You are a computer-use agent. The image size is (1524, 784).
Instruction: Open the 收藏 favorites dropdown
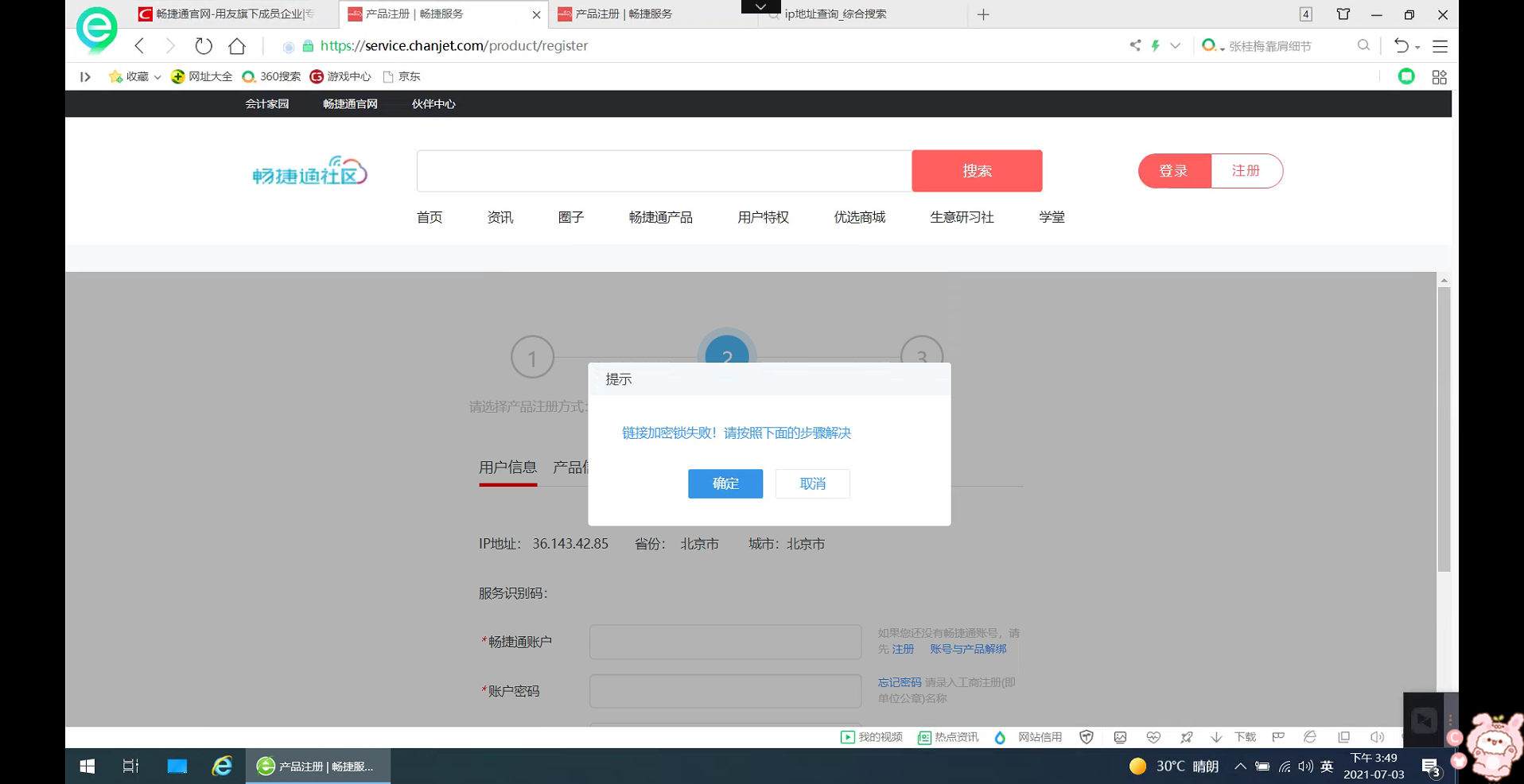point(134,76)
